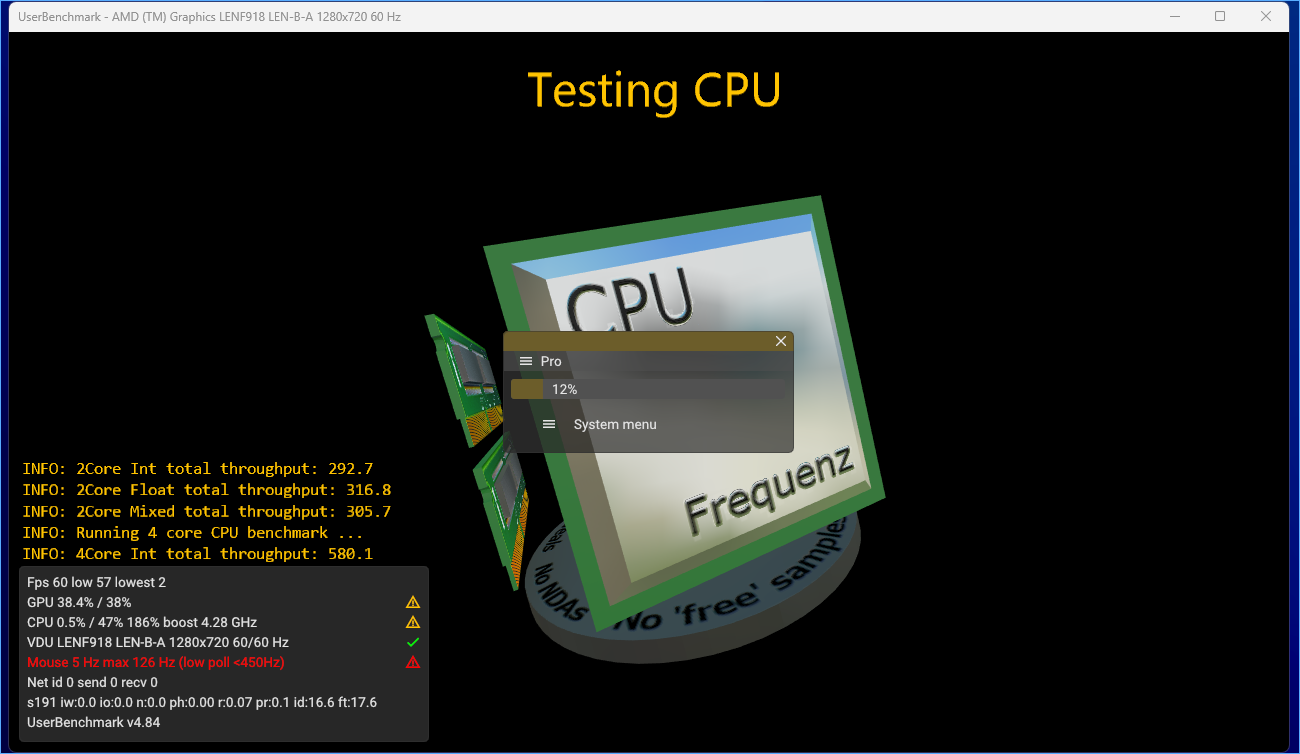The width and height of the screenshot is (1300, 754).
Task: Open the Pro hamburger menu icon
Action: 526,361
